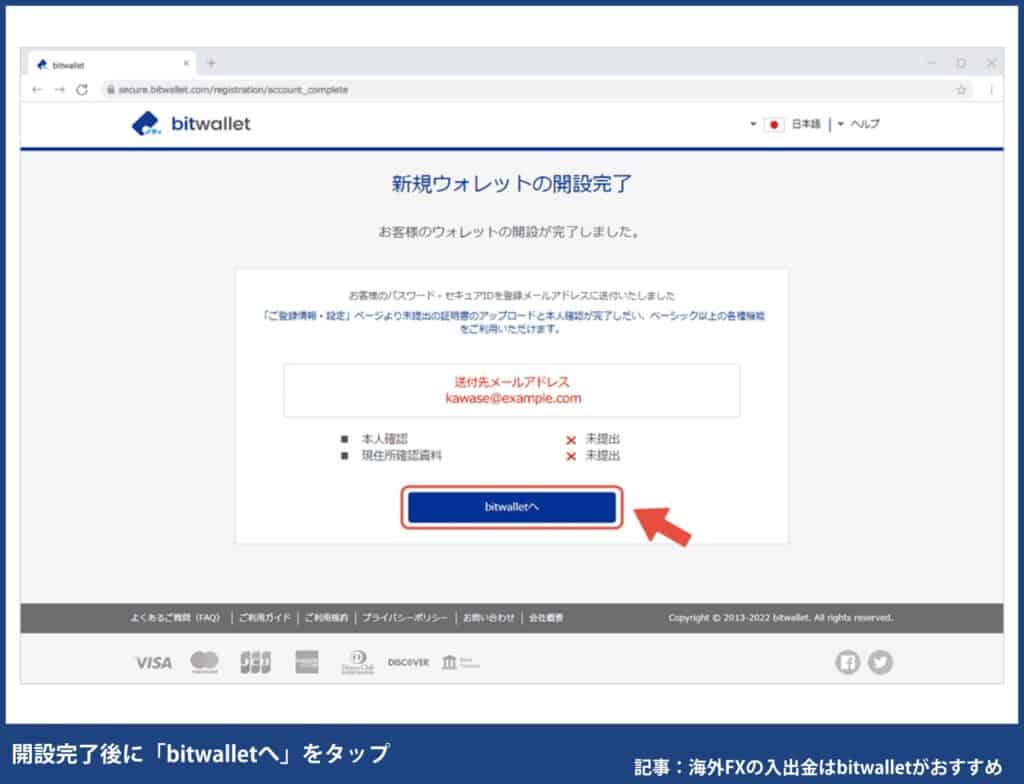Open 会社概要 footer link

point(546,617)
